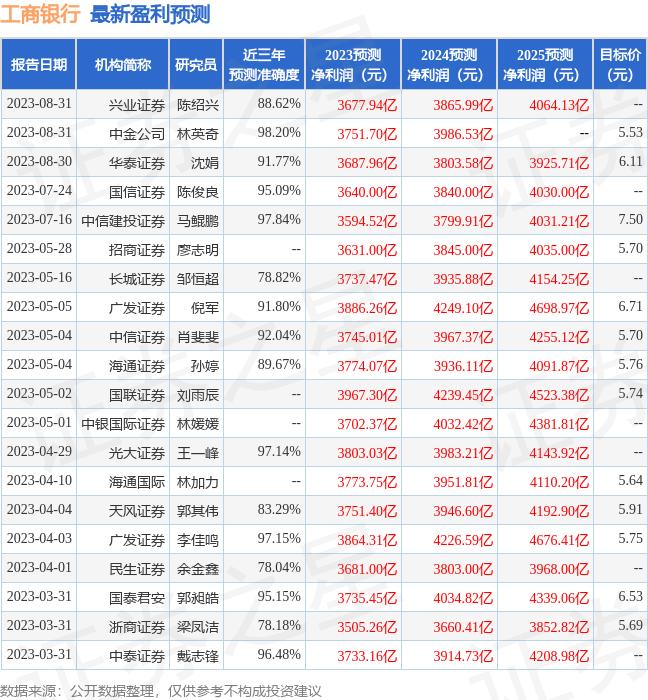Click accuracy value 98.20%
Image resolution: width=648 pixels, height=700 pixels.
coord(279,133)
